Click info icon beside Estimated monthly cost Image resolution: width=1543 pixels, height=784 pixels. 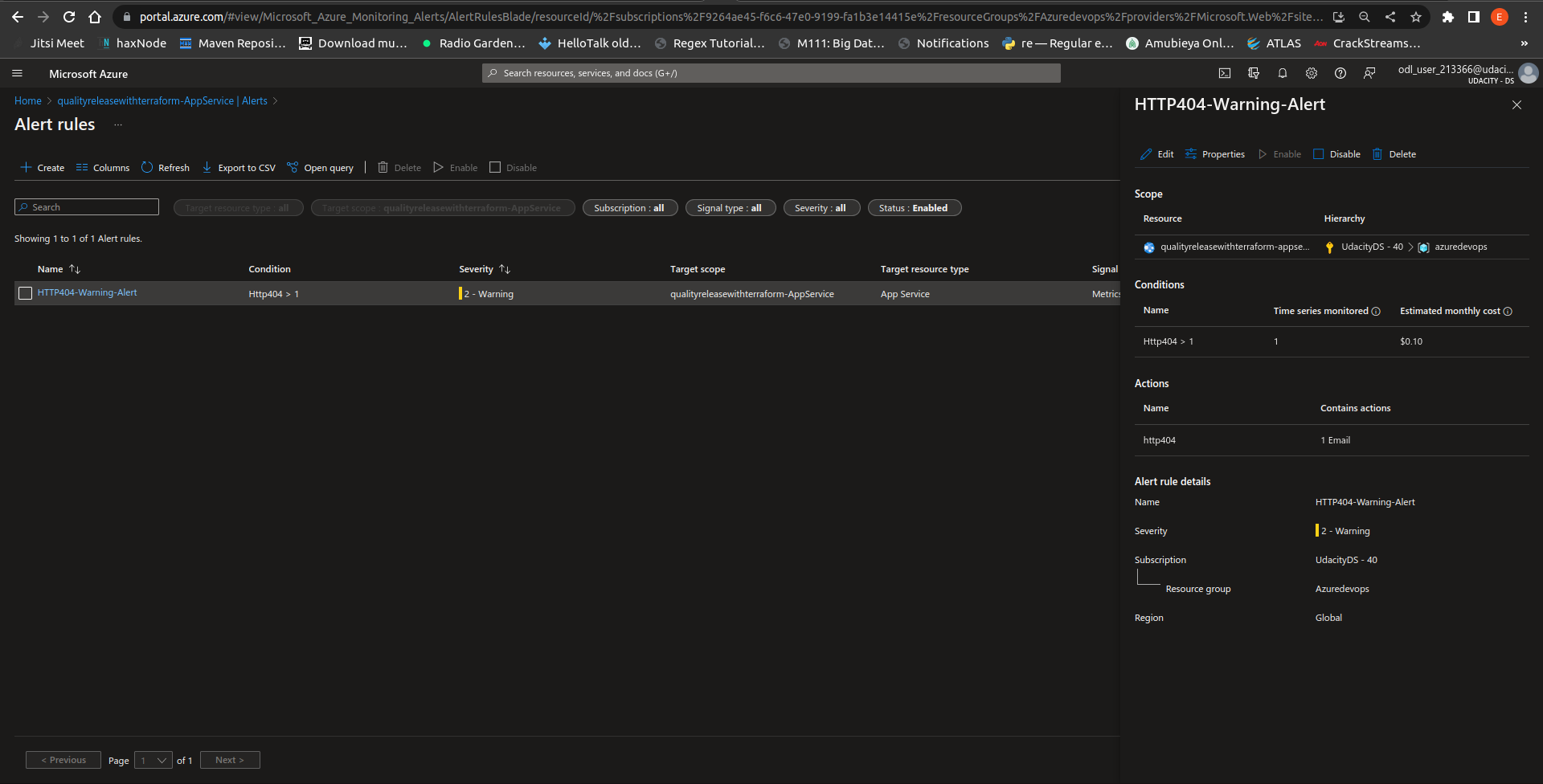point(1508,312)
